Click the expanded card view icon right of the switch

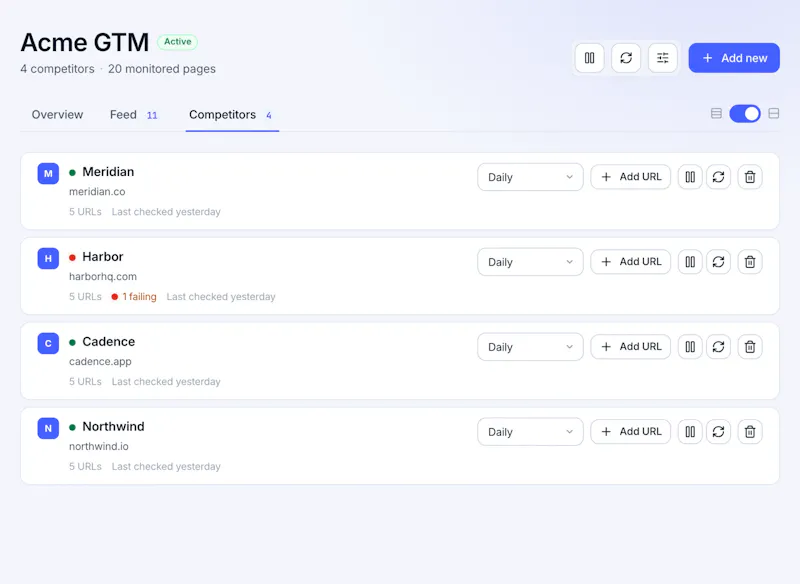pos(773,113)
